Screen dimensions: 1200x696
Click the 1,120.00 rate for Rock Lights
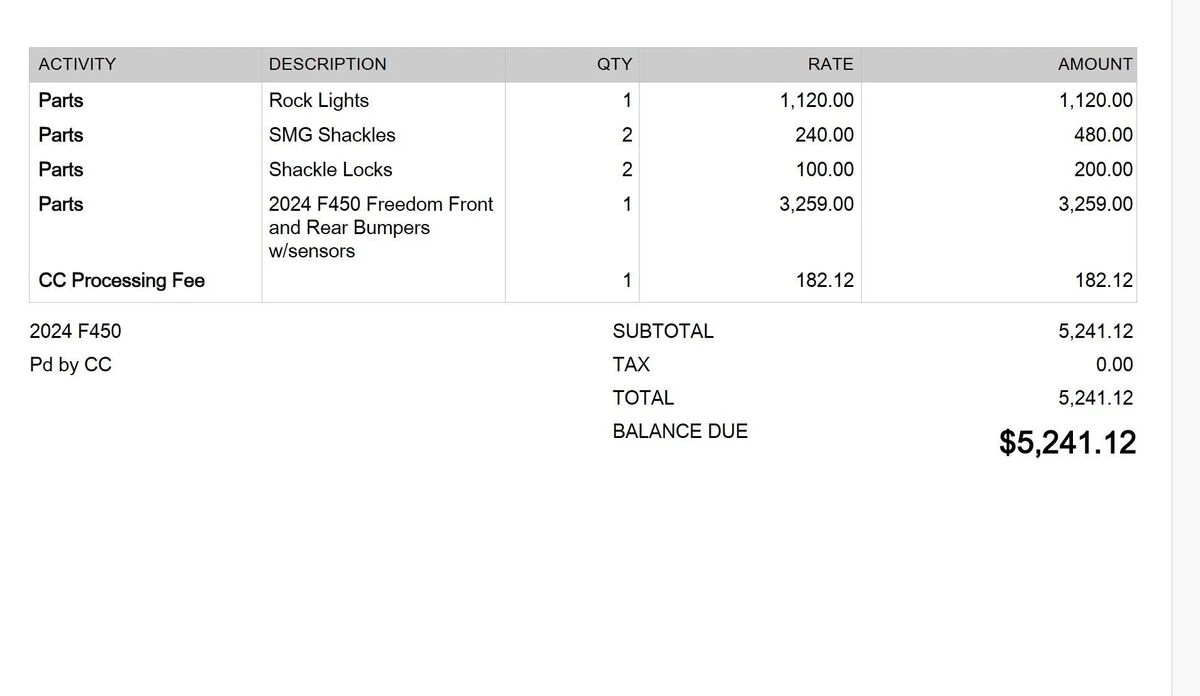(x=816, y=100)
